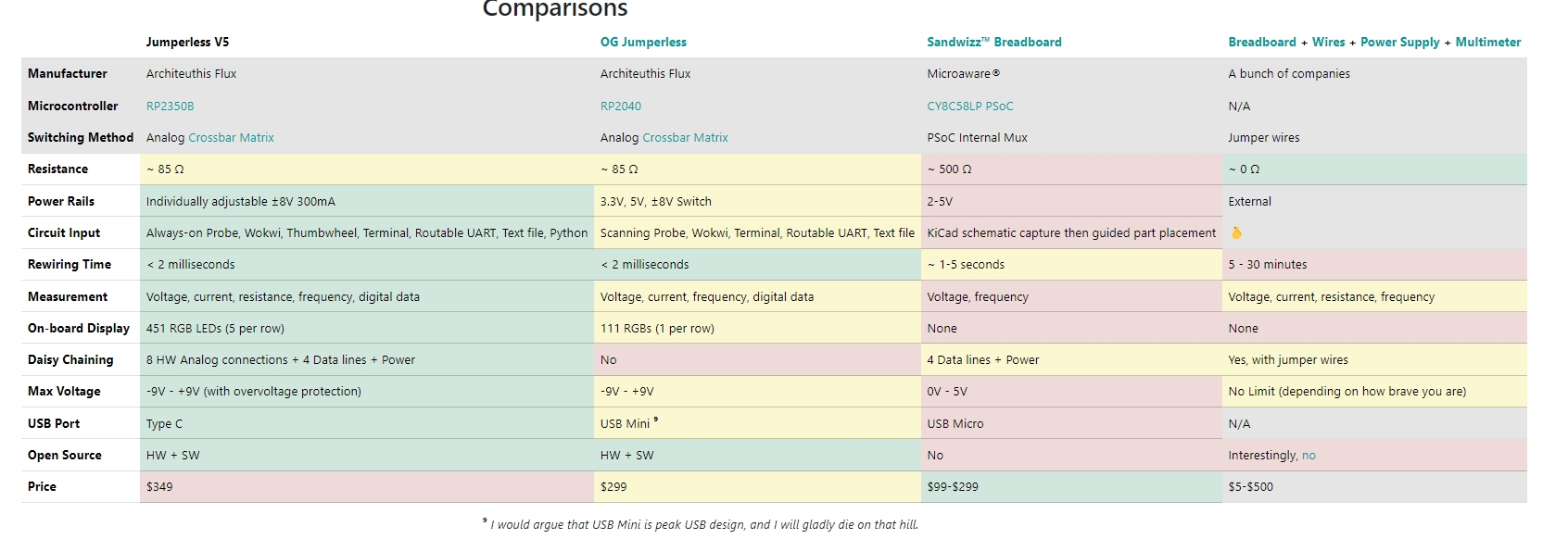Image resolution: width=1568 pixels, height=539 pixels.
Task: Open the Sandwizz Breadboard header link
Action: 994,42
